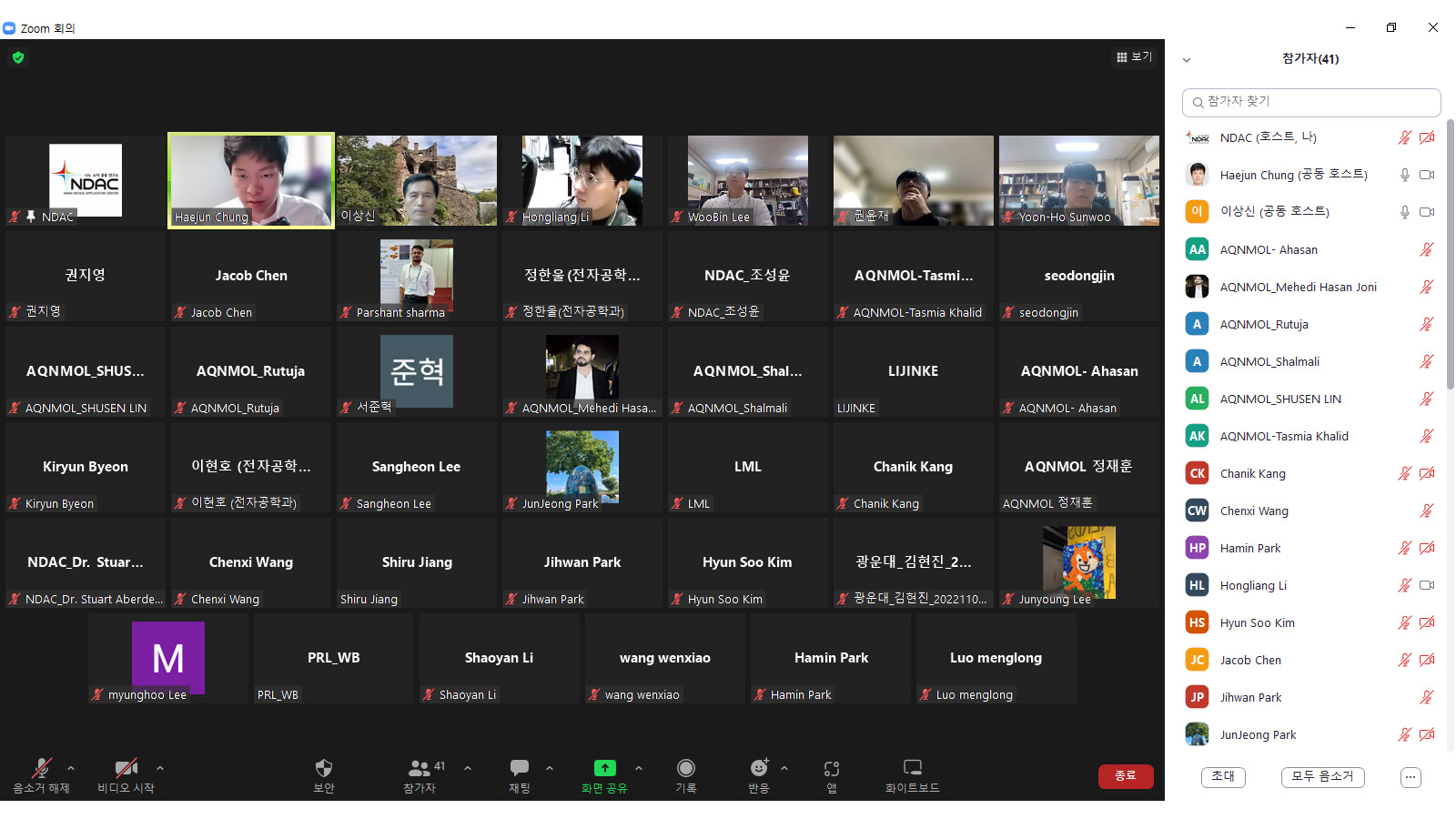Open more options ellipsis in participants panel

click(1410, 777)
